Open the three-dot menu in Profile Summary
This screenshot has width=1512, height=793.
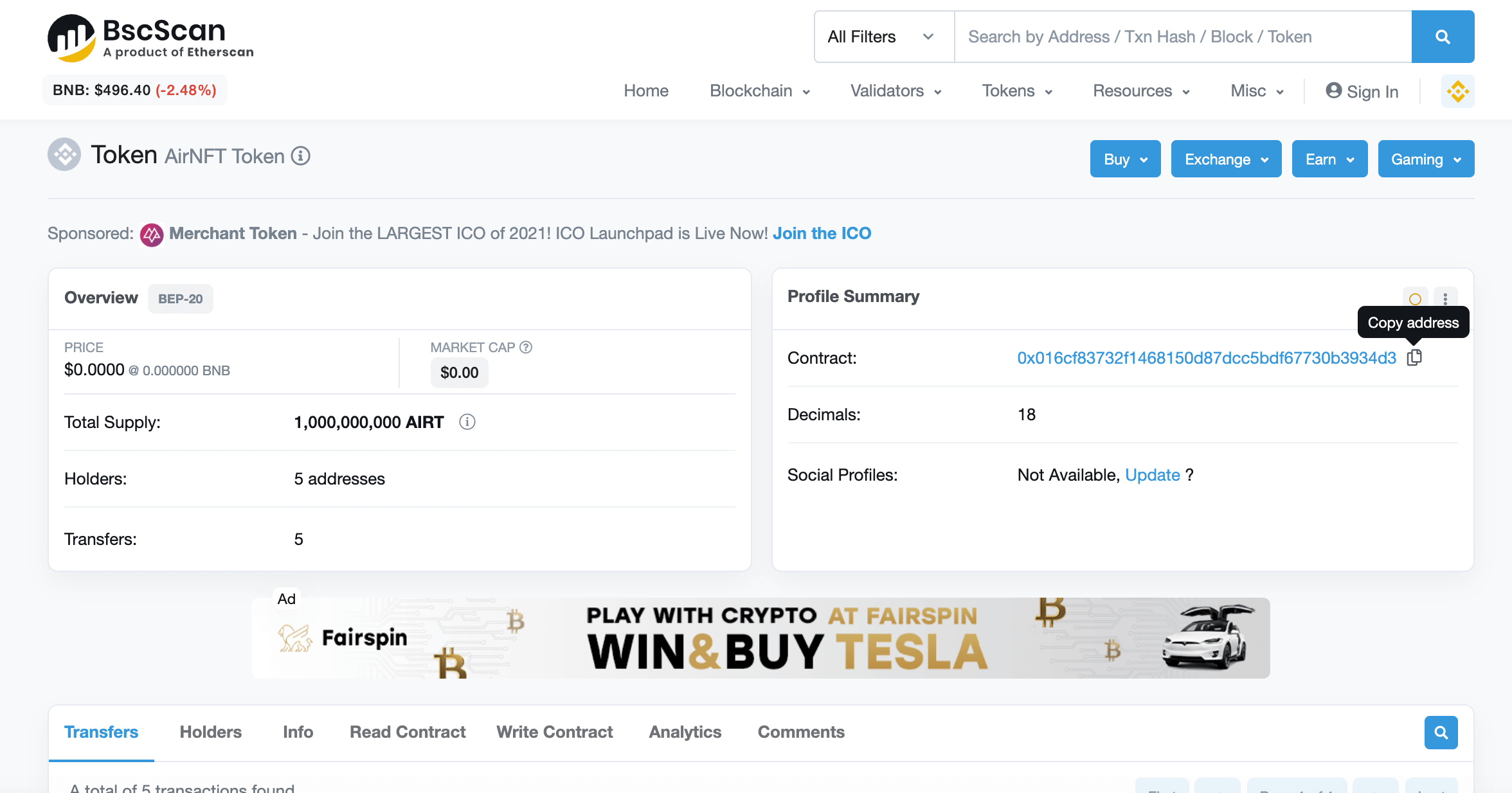point(1445,299)
